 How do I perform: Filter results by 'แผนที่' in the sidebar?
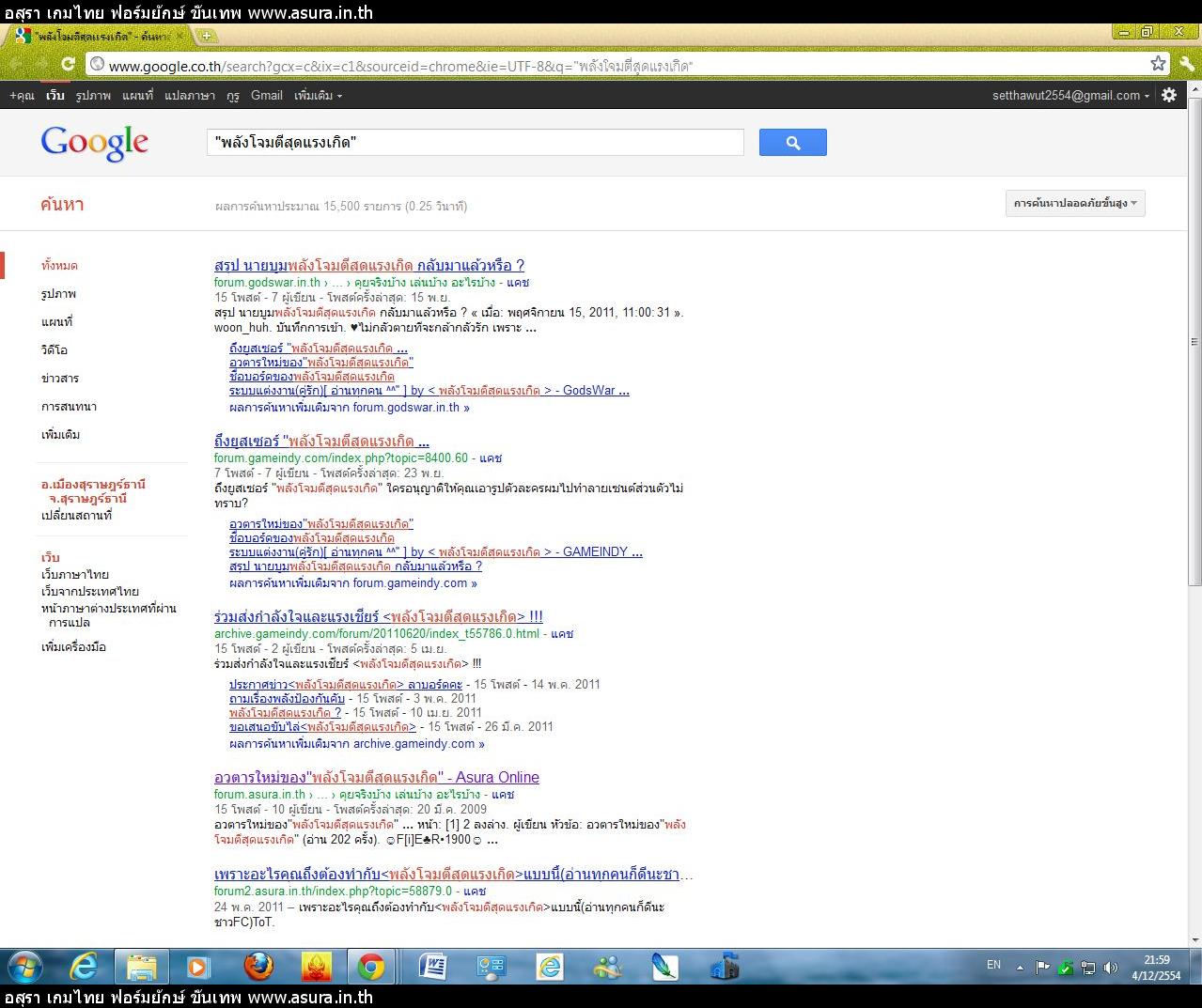(x=56, y=322)
